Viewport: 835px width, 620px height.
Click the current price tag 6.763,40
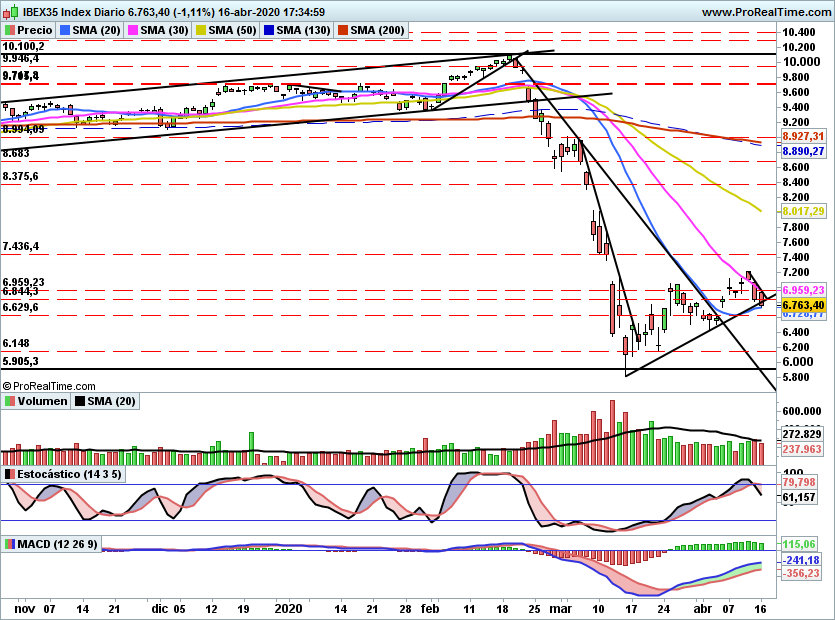pos(803,305)
